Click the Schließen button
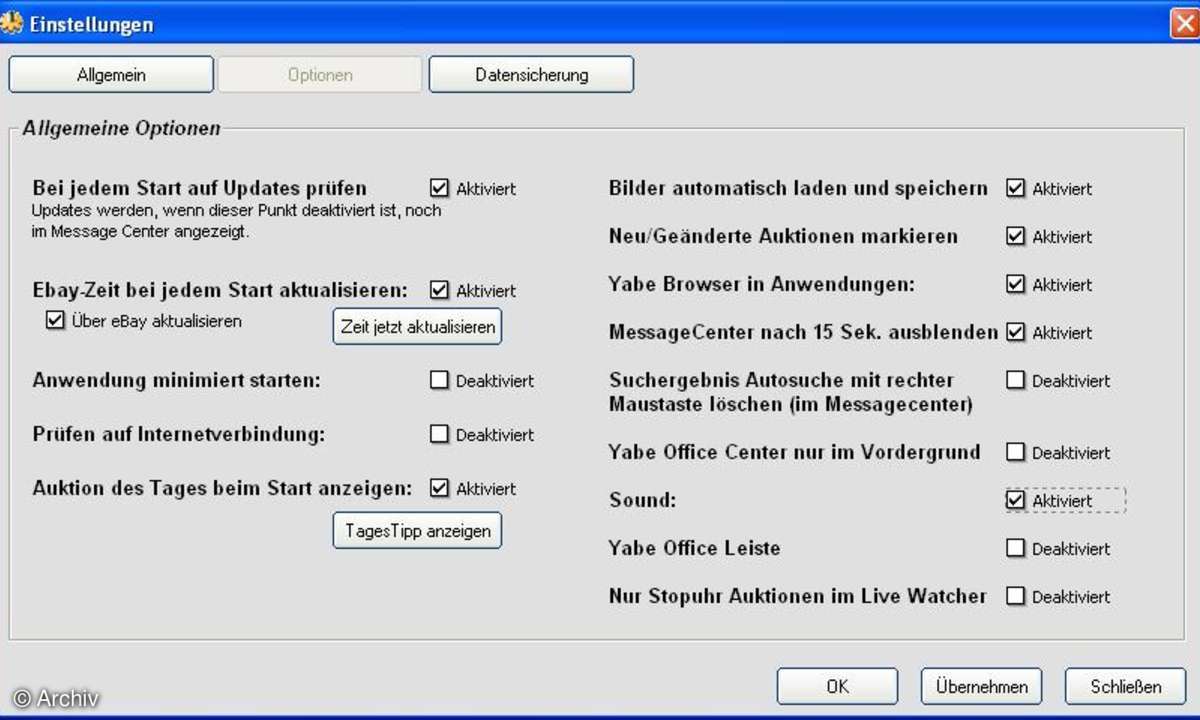Image resolution: width=1200 pixels, height=720 pixels. [x=1126, y=687]
